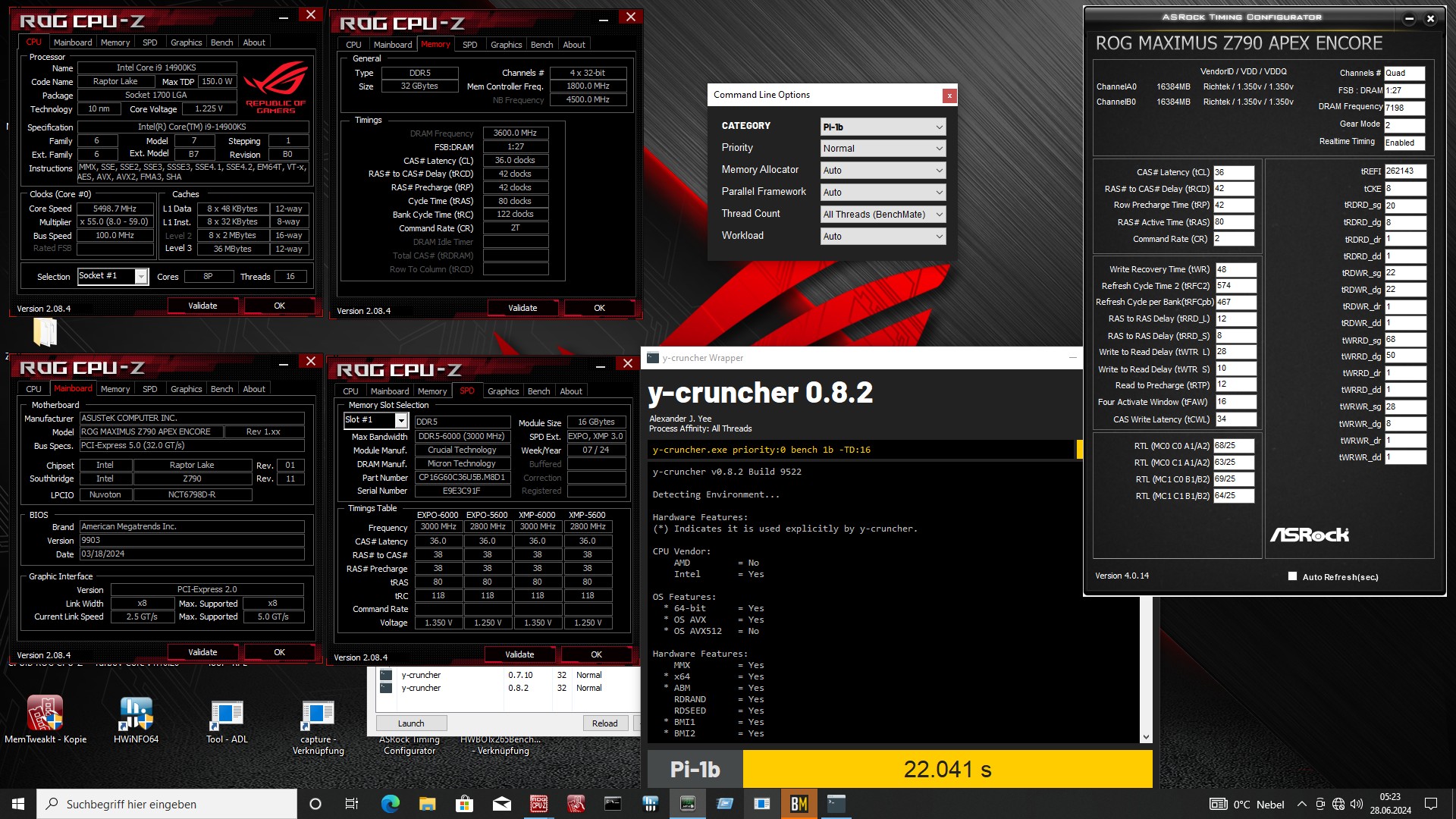Click the y-cruncher 0.7.10 row icon
This screenshot has width=1456, height=819.
[386, 675]
